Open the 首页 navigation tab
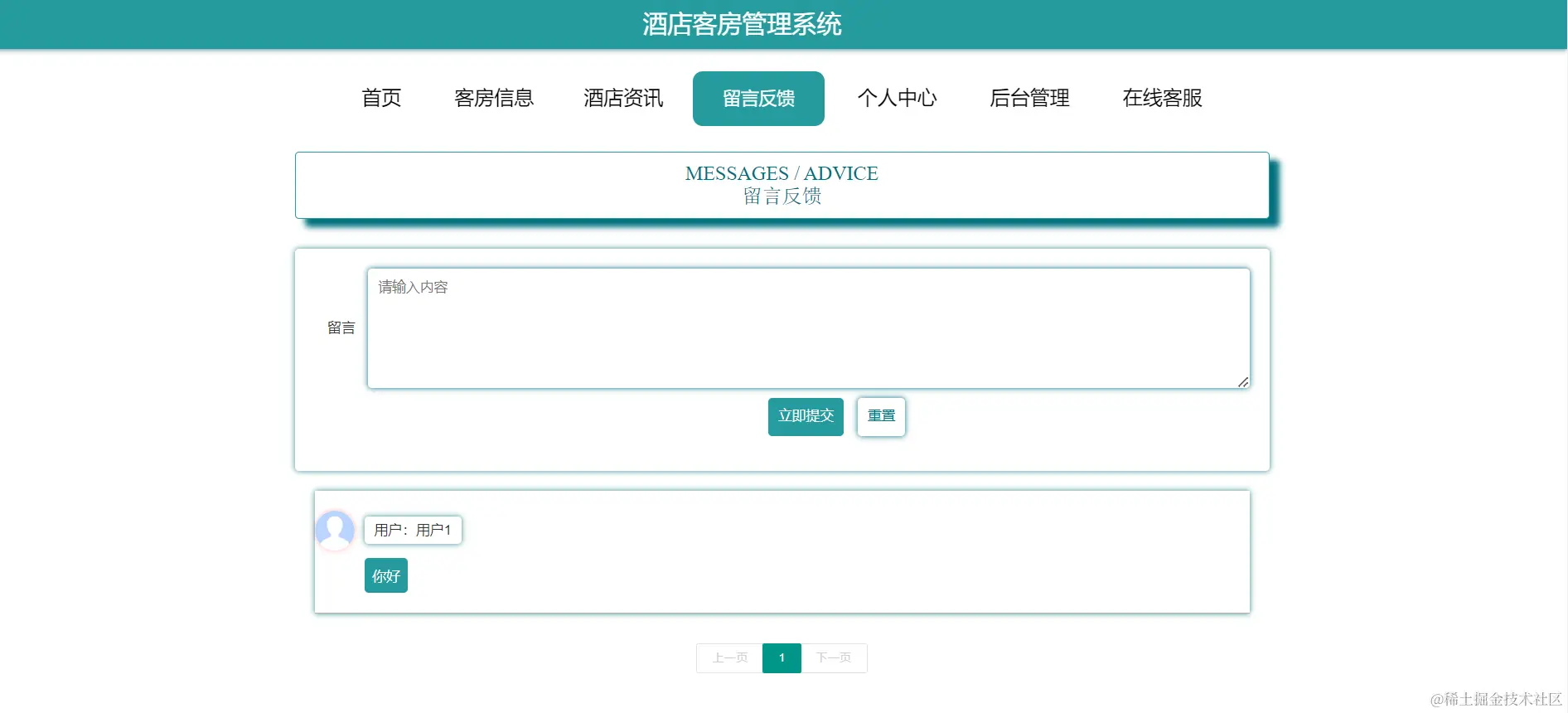1568x713 pixels. [381, 98]
